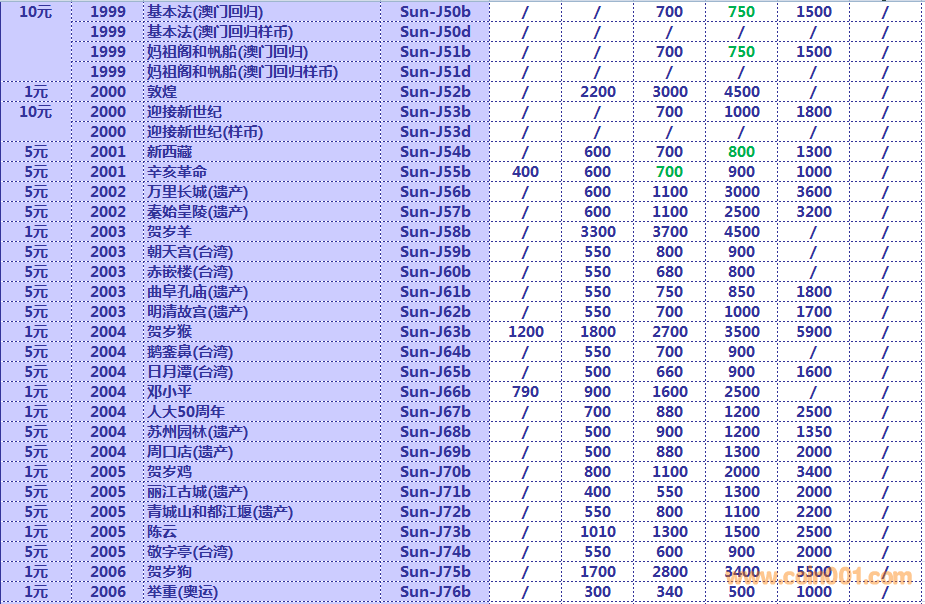Click the Sun-J50b catalog code cell
Screen dimensions: 925x604
coord(434,12)
